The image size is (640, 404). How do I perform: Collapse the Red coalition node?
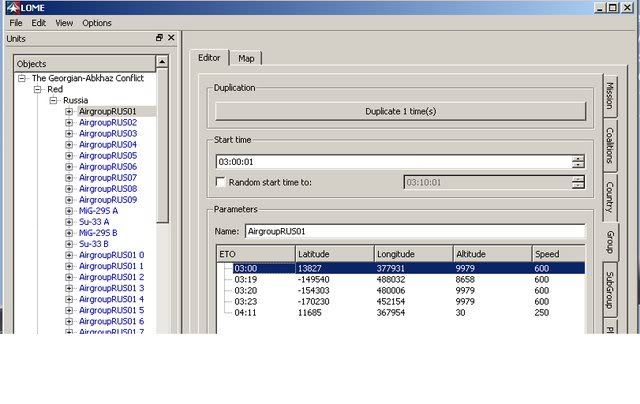tap(38, 89)
